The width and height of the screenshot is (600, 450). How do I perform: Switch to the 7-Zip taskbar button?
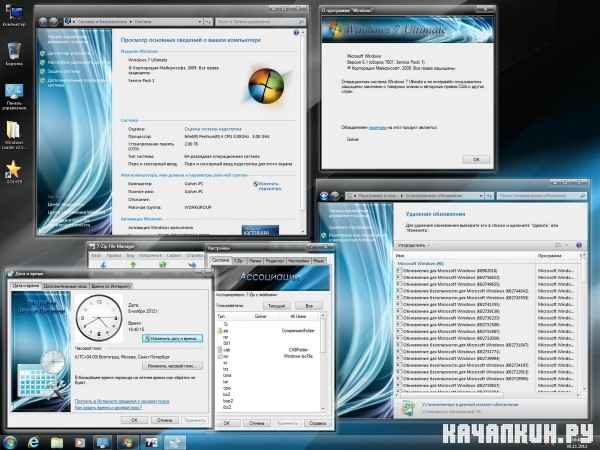click(x=151, y=443)
